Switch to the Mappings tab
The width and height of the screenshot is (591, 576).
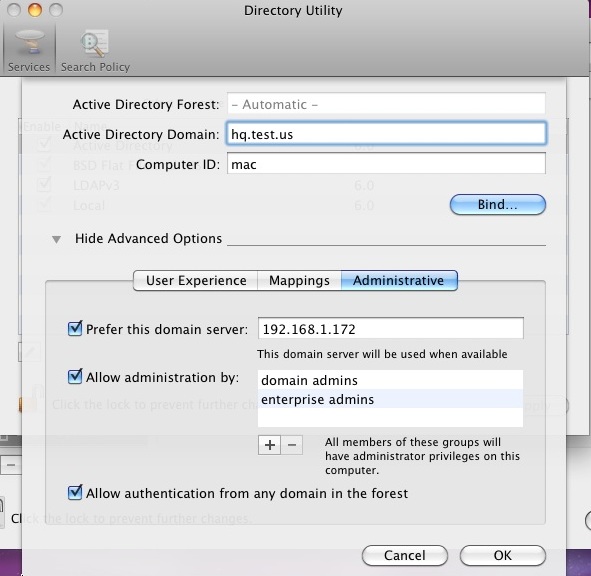[299, 280]
